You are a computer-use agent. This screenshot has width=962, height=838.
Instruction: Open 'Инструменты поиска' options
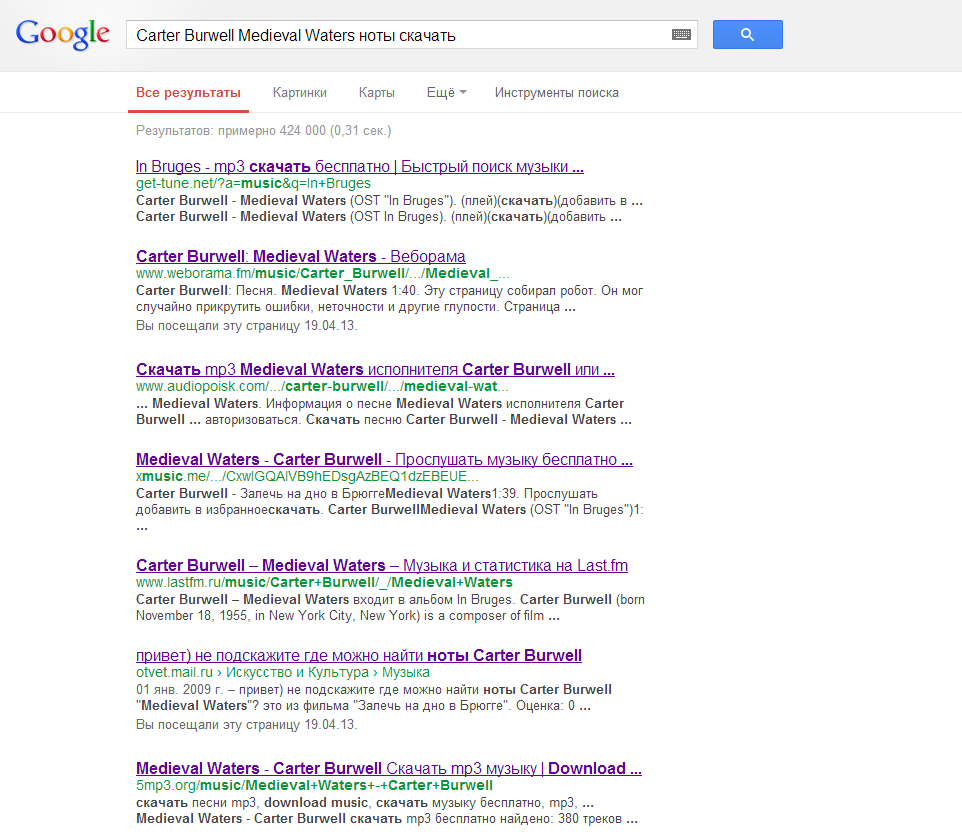556,93
